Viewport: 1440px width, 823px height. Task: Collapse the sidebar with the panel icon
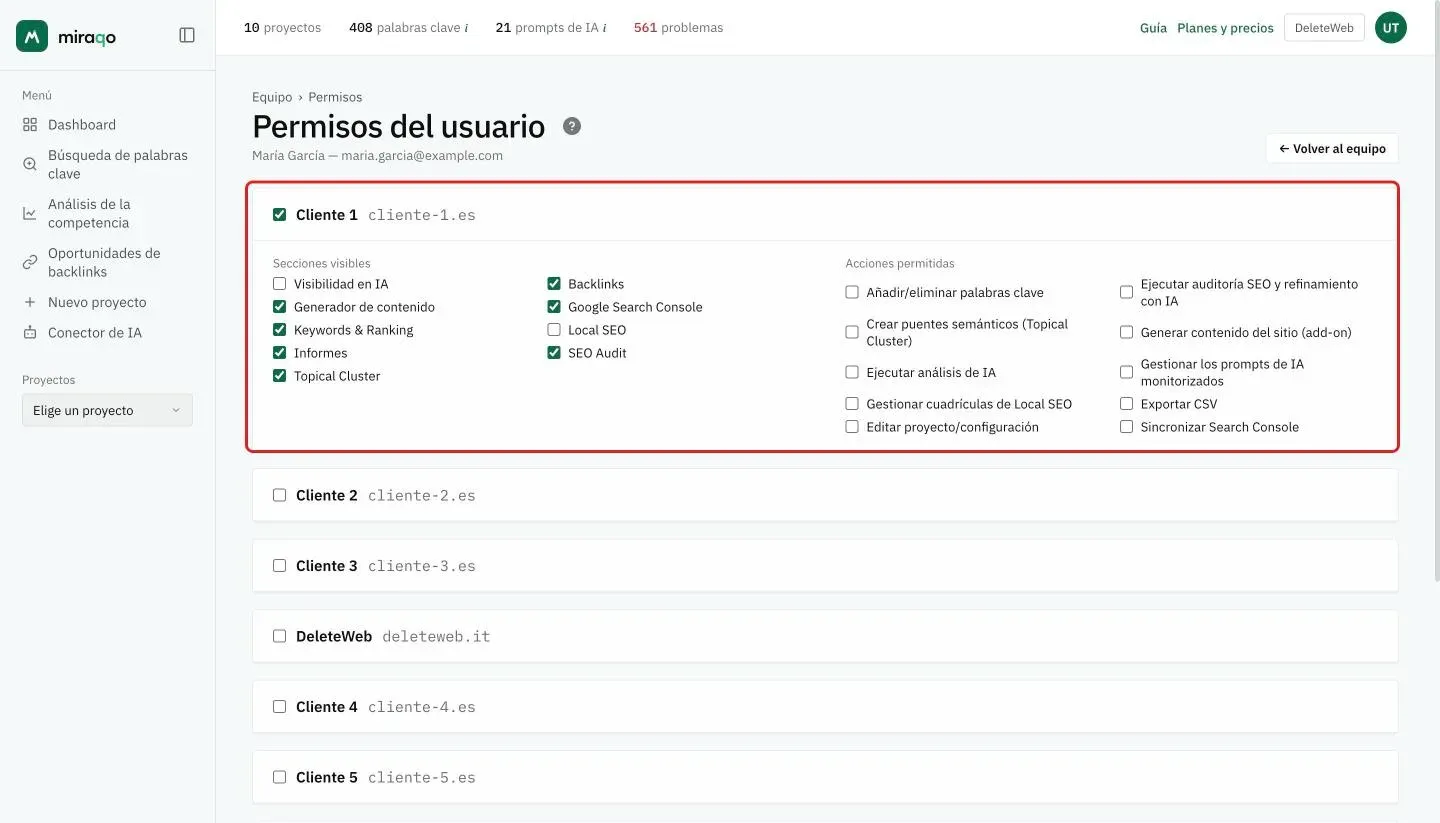tap(187, 35)
